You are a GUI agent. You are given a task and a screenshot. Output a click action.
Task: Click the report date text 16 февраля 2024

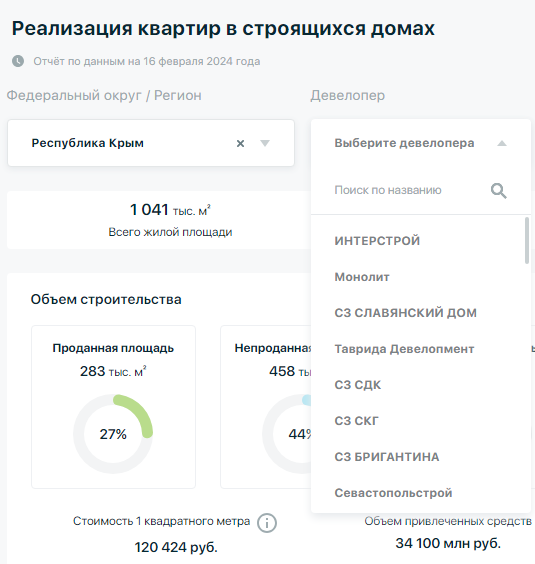pos(188,61)
